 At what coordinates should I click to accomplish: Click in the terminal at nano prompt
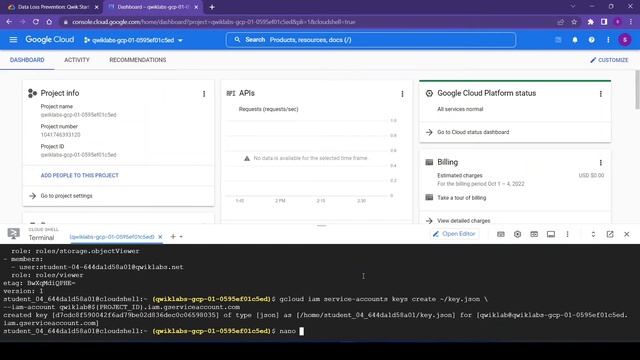pos(302,331)
